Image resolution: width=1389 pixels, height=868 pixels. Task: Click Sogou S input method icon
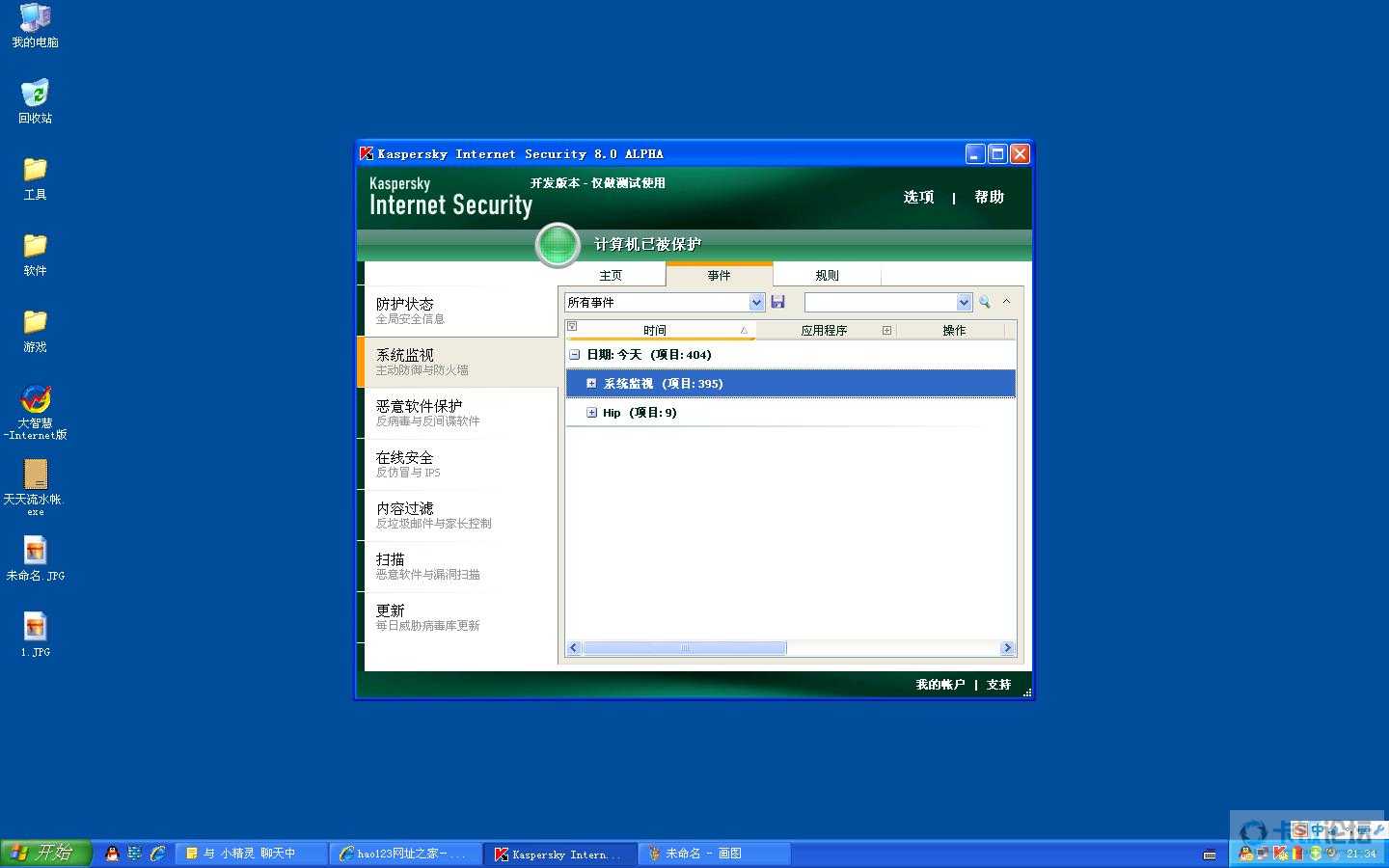click(1300, 830)
